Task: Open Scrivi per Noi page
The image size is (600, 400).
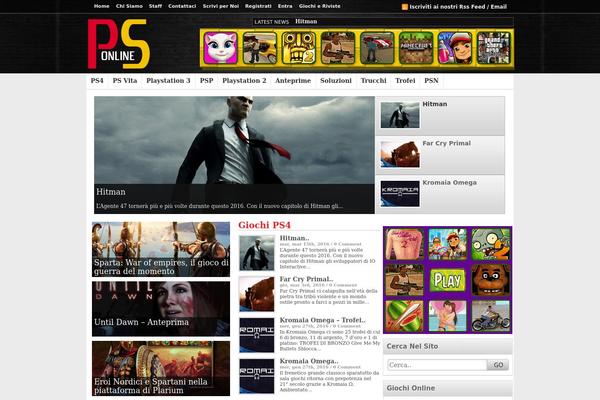Action: 221,6
